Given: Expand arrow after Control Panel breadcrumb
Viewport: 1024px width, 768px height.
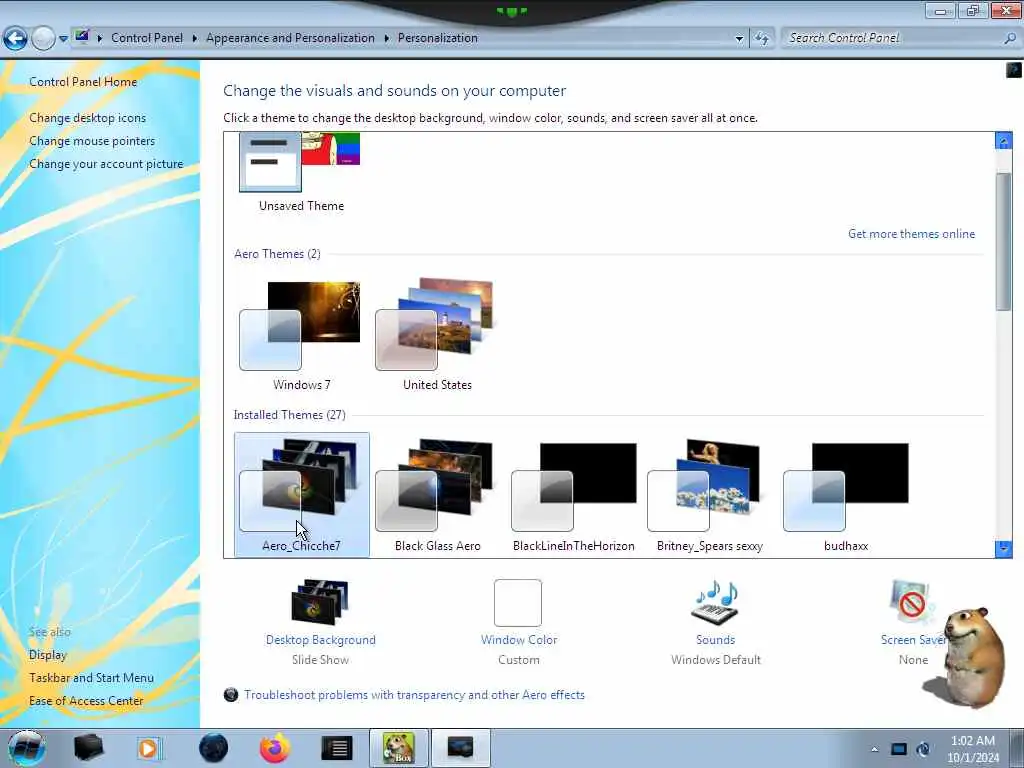Looking at the screenshot, I should [195, 38].
